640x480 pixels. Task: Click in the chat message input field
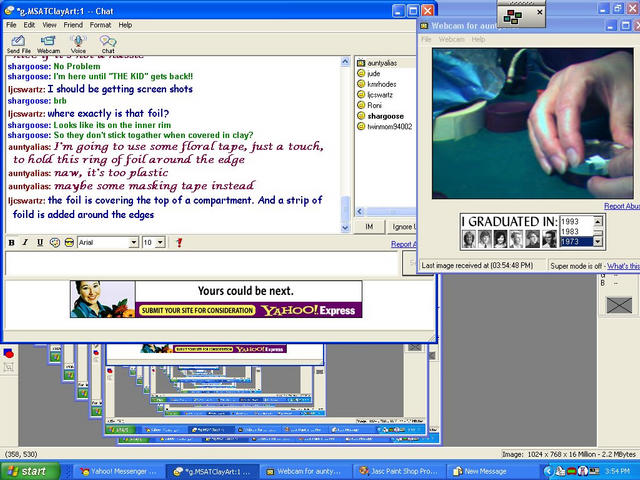pos(202,263)
